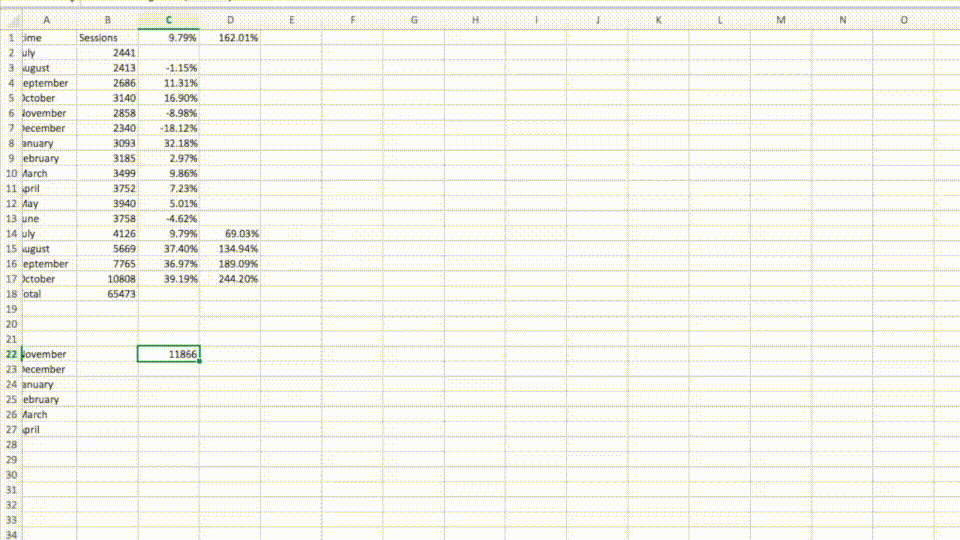Click the column O header
This screenshot has height=540, width=960.
click(904, 20)
